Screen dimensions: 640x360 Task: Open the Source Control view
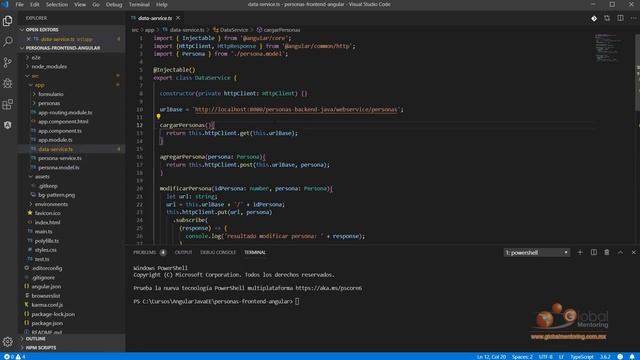click(x=8, y=62)
